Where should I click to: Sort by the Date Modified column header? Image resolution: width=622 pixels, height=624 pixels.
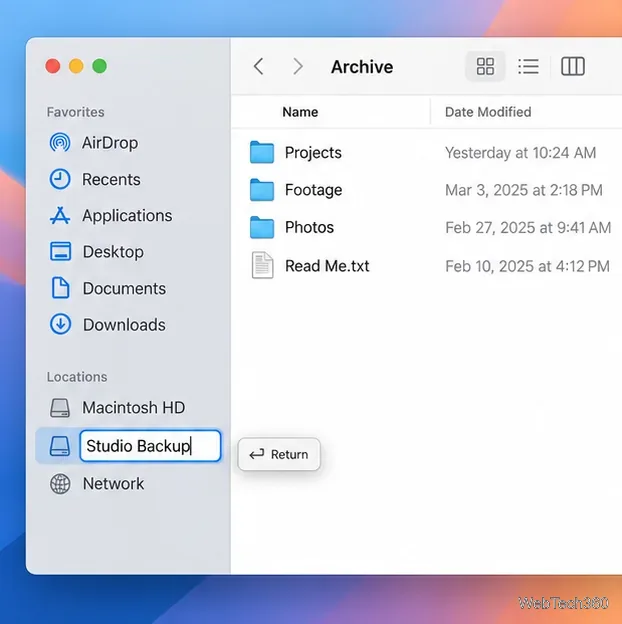click(x=488, y=112)
